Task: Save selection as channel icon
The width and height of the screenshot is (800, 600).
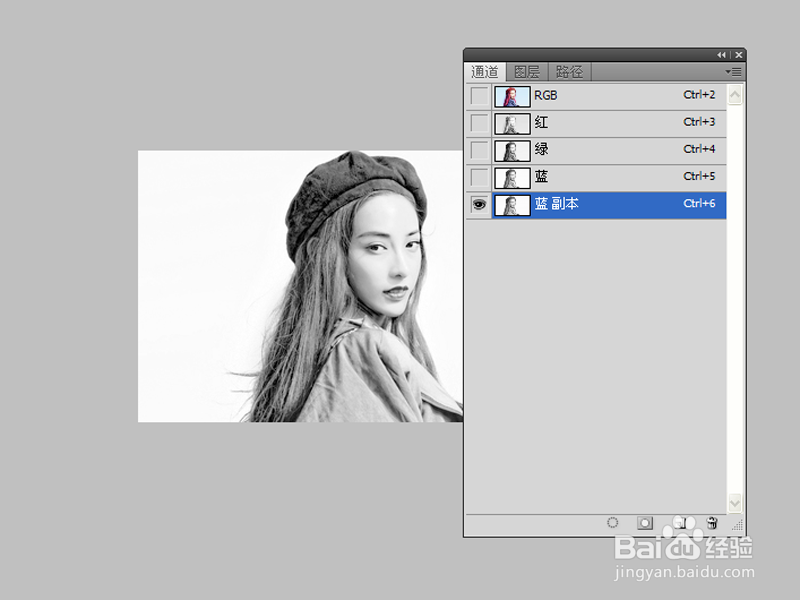Action: 645,523
